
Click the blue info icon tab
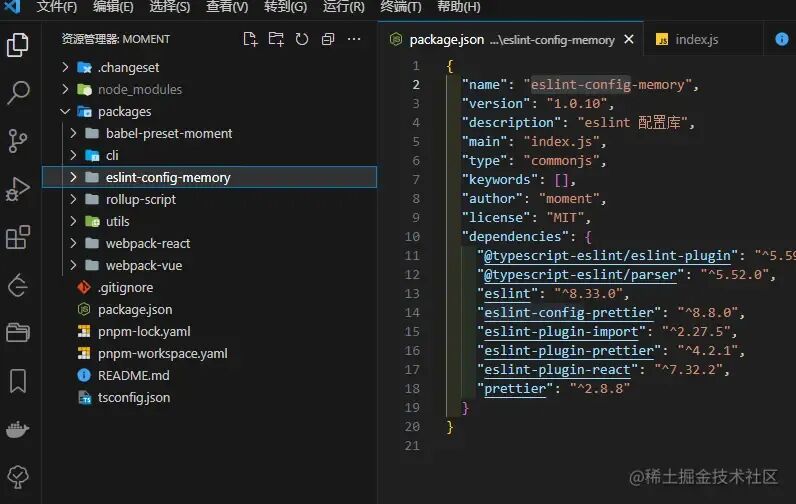(x=782, y=39)
